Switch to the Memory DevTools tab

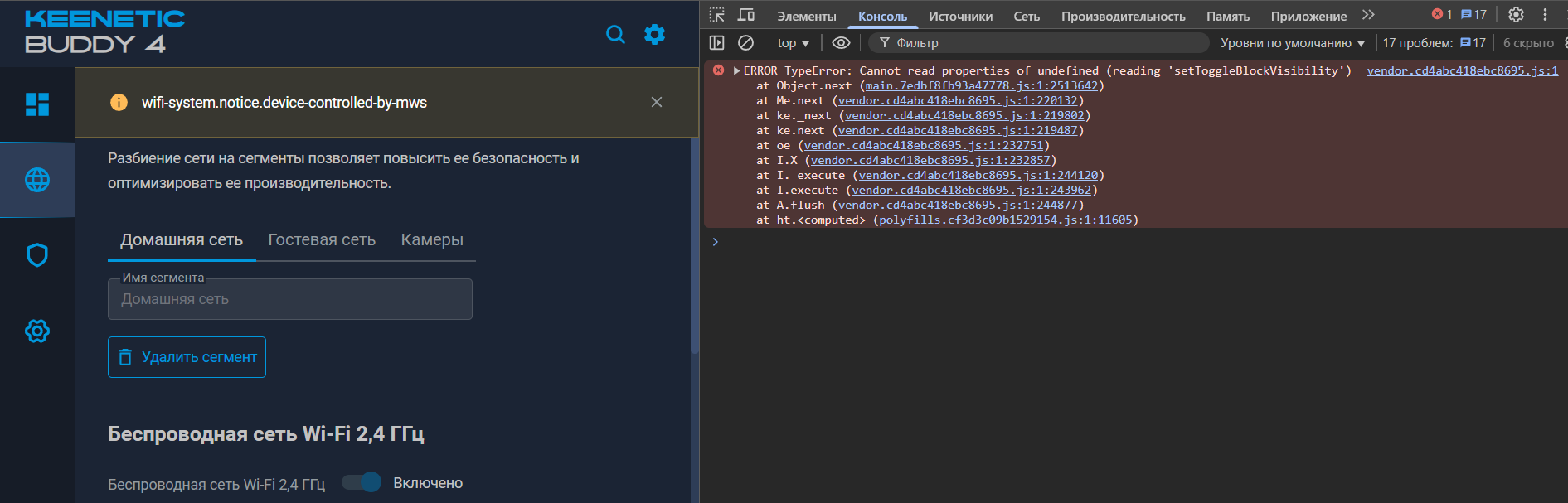1228,16
